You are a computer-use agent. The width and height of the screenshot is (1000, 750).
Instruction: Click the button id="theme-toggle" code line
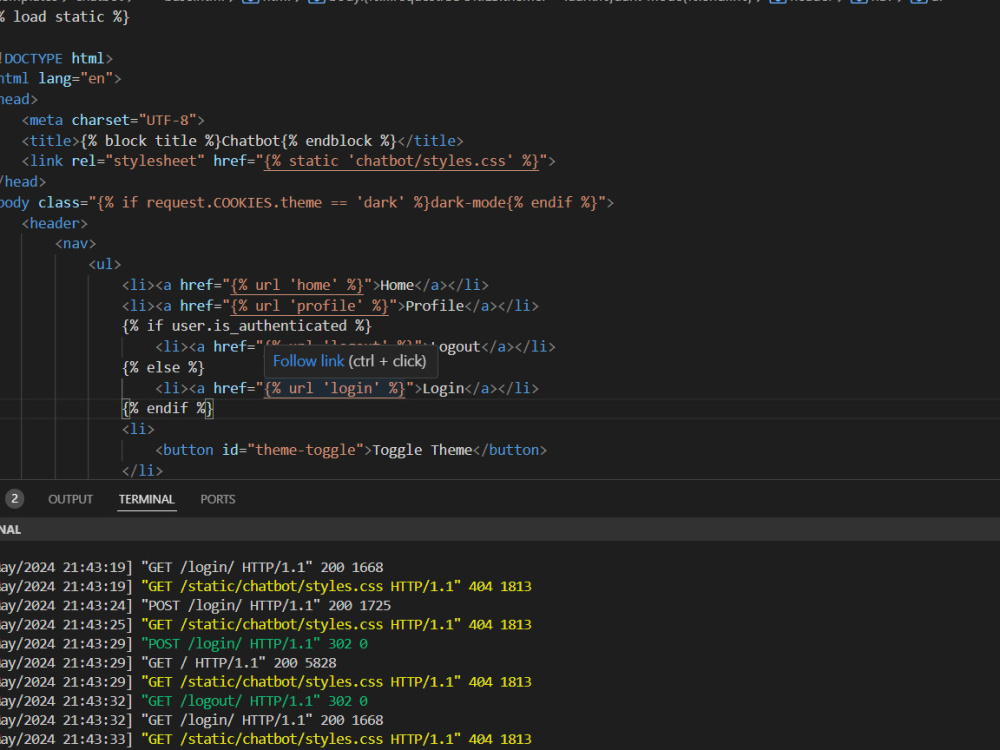(x=351, y=450)
